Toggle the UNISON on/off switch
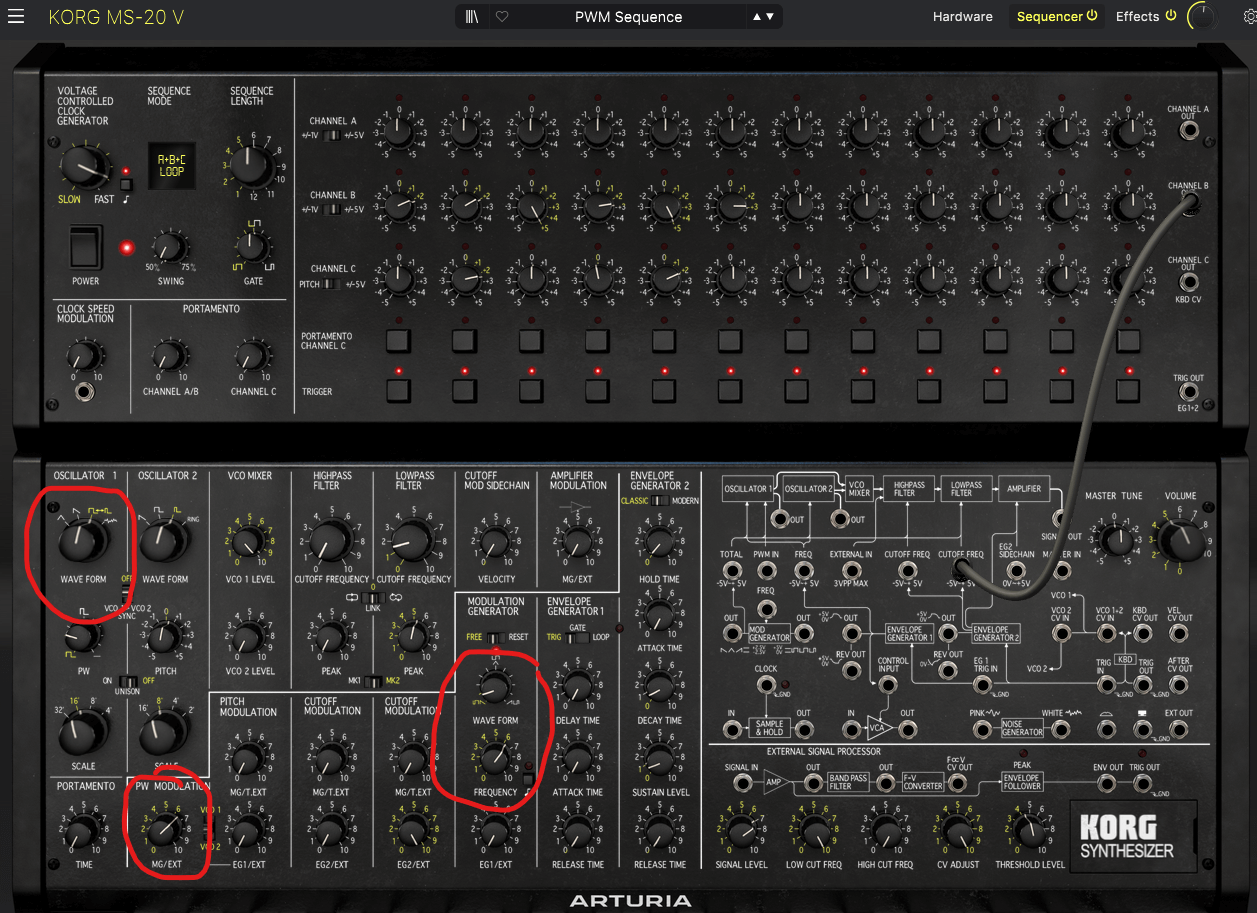The height and width of the screenshot is (913, 1257). coord(129,680)
